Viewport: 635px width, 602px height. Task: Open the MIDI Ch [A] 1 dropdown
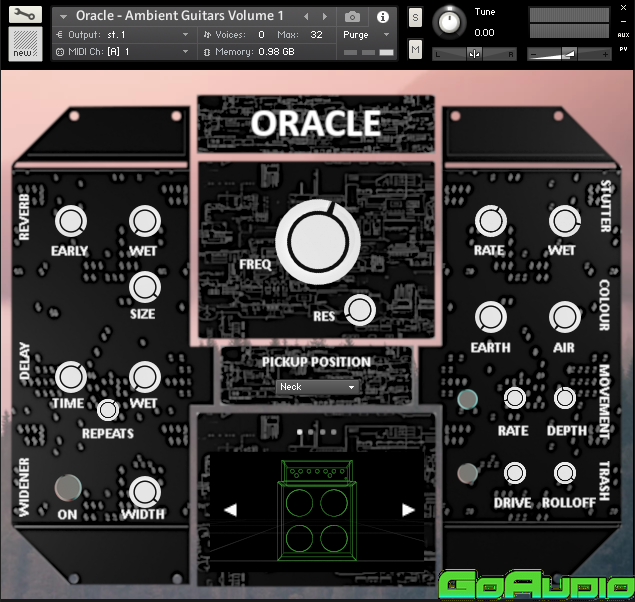click(x=125, y=52)
